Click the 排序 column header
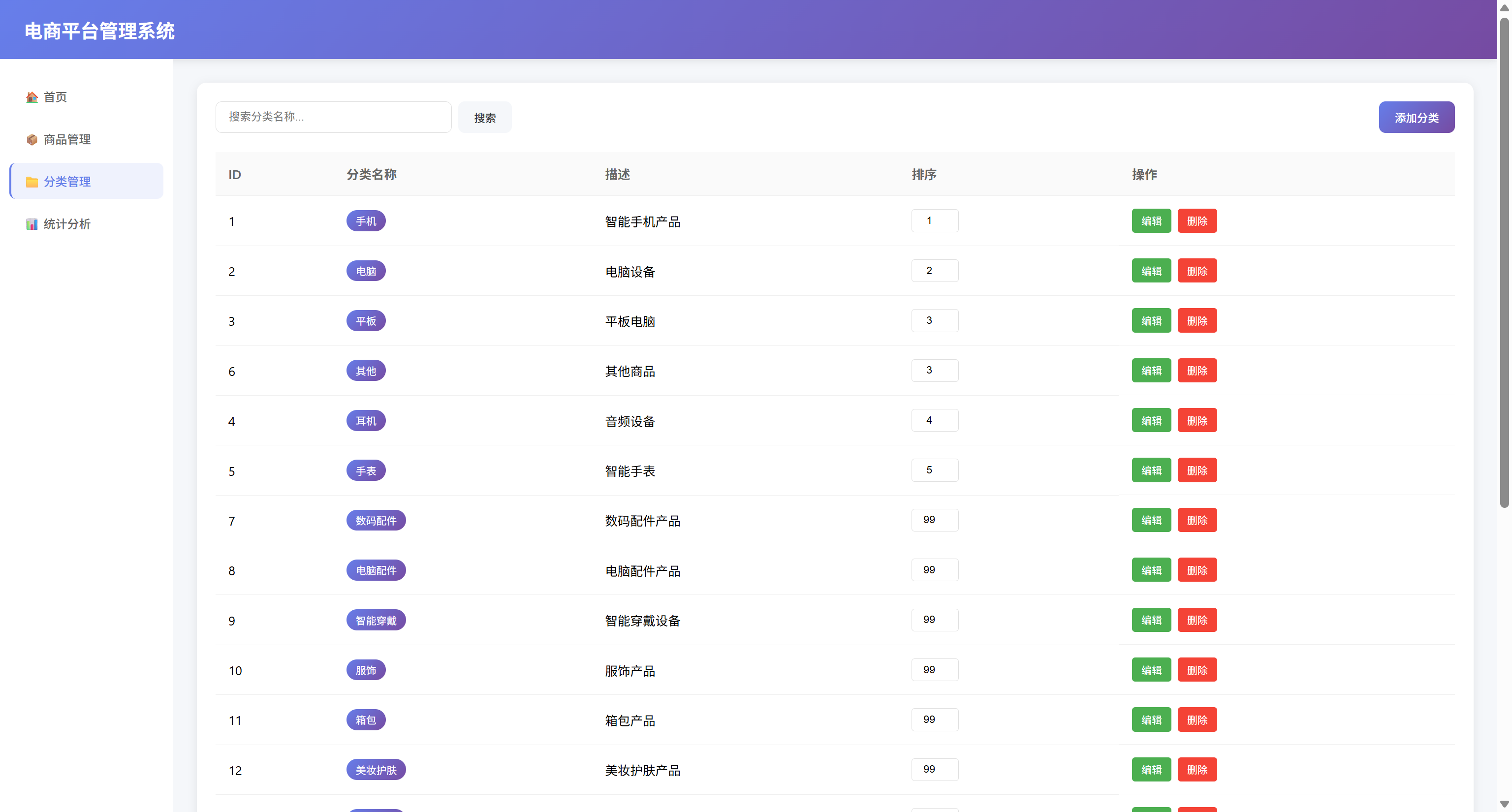This screenshot has width=1512, height=812. point(924,174)
